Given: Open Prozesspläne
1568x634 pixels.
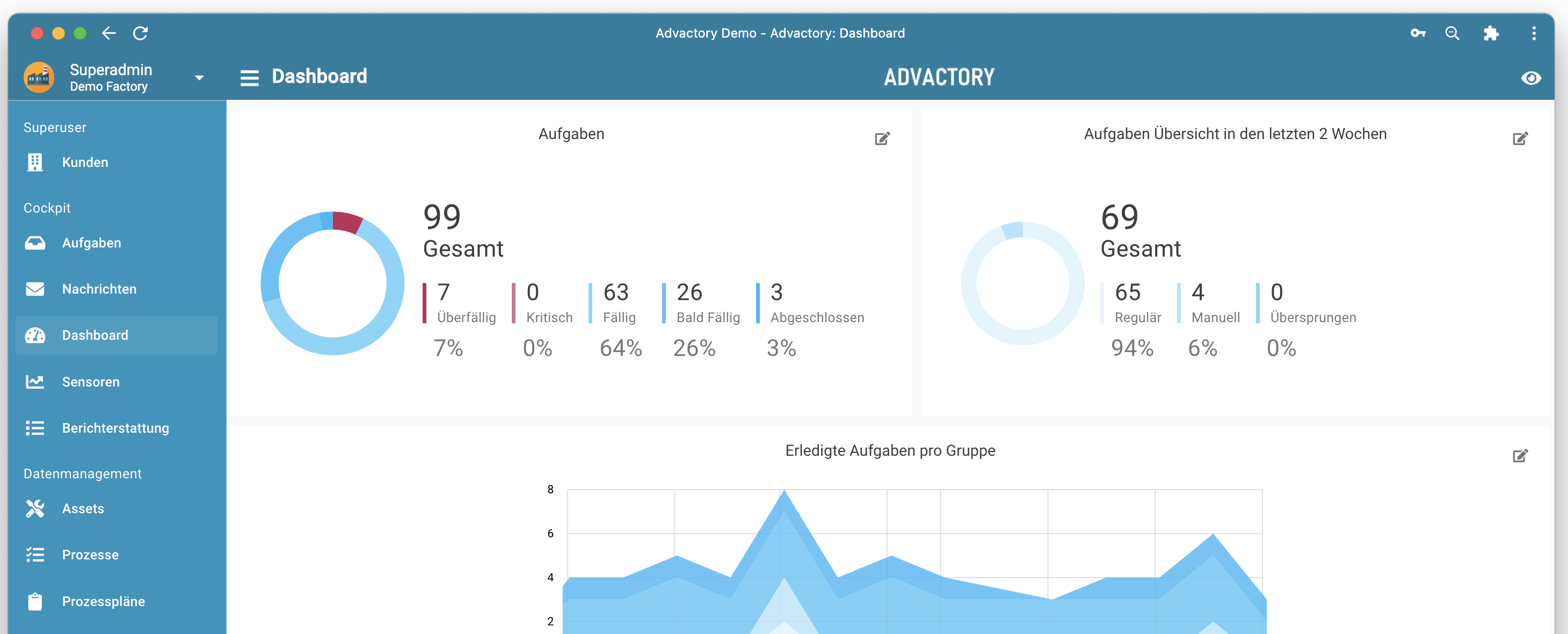Looking at the screenshot, I should [x=117, y=601].
